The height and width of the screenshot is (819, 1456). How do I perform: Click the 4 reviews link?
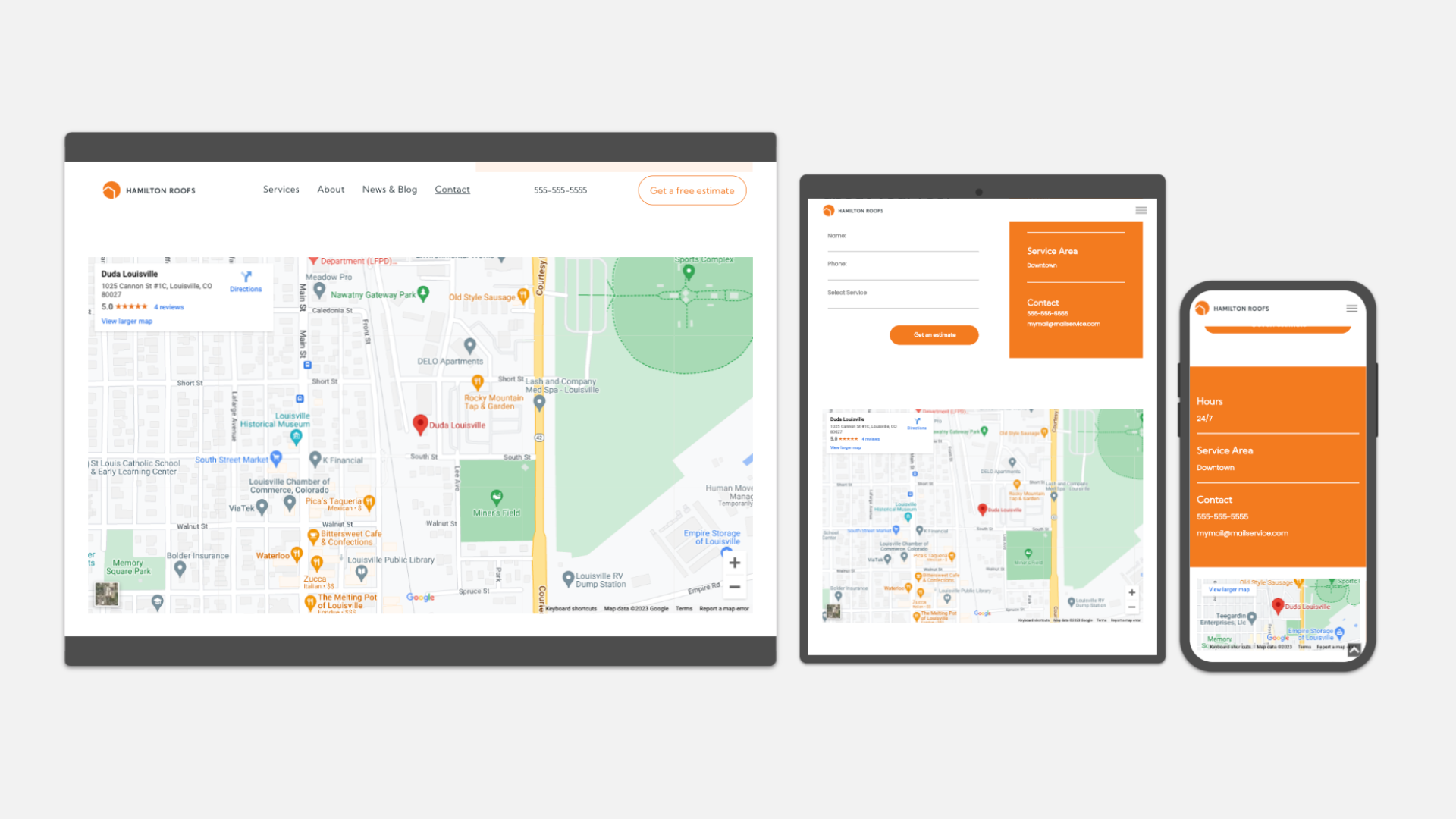168,306
